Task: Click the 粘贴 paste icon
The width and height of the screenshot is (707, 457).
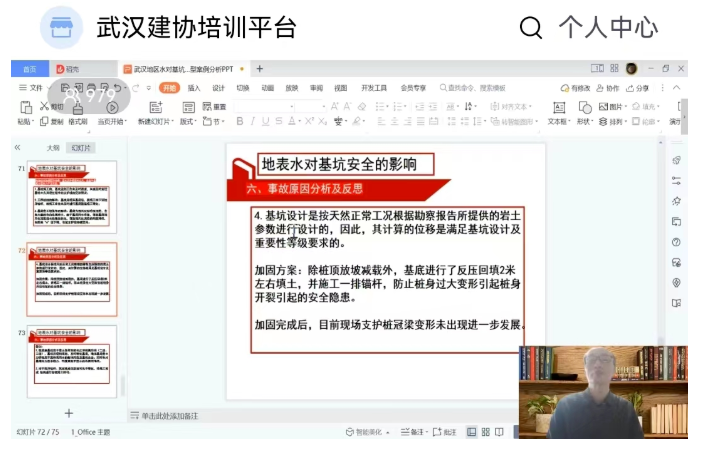Action: 24,108
